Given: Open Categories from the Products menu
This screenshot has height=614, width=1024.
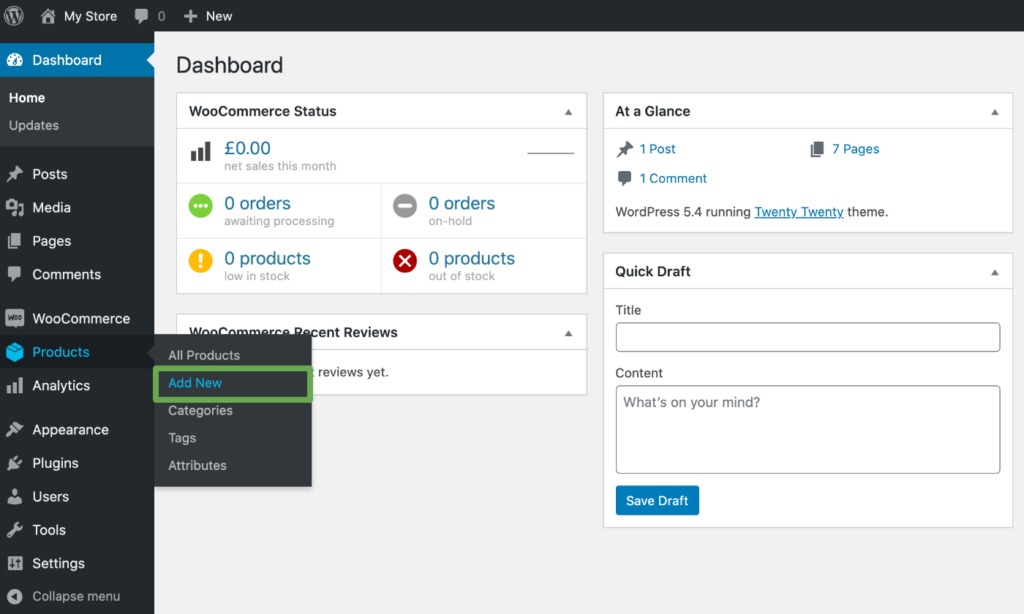Looking at the screenshot, I should coord(200,410).
